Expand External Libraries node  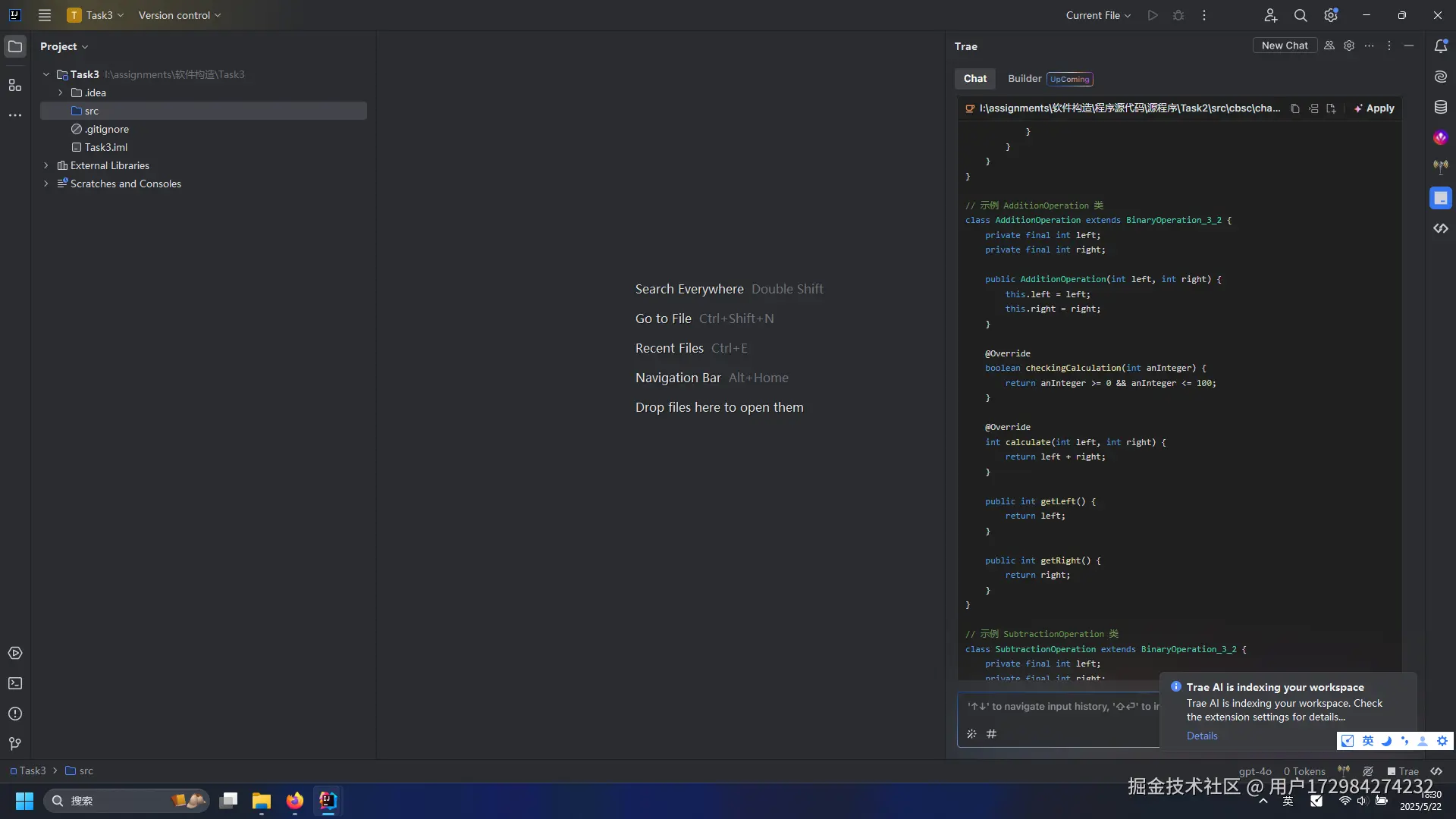pos(46,165)
